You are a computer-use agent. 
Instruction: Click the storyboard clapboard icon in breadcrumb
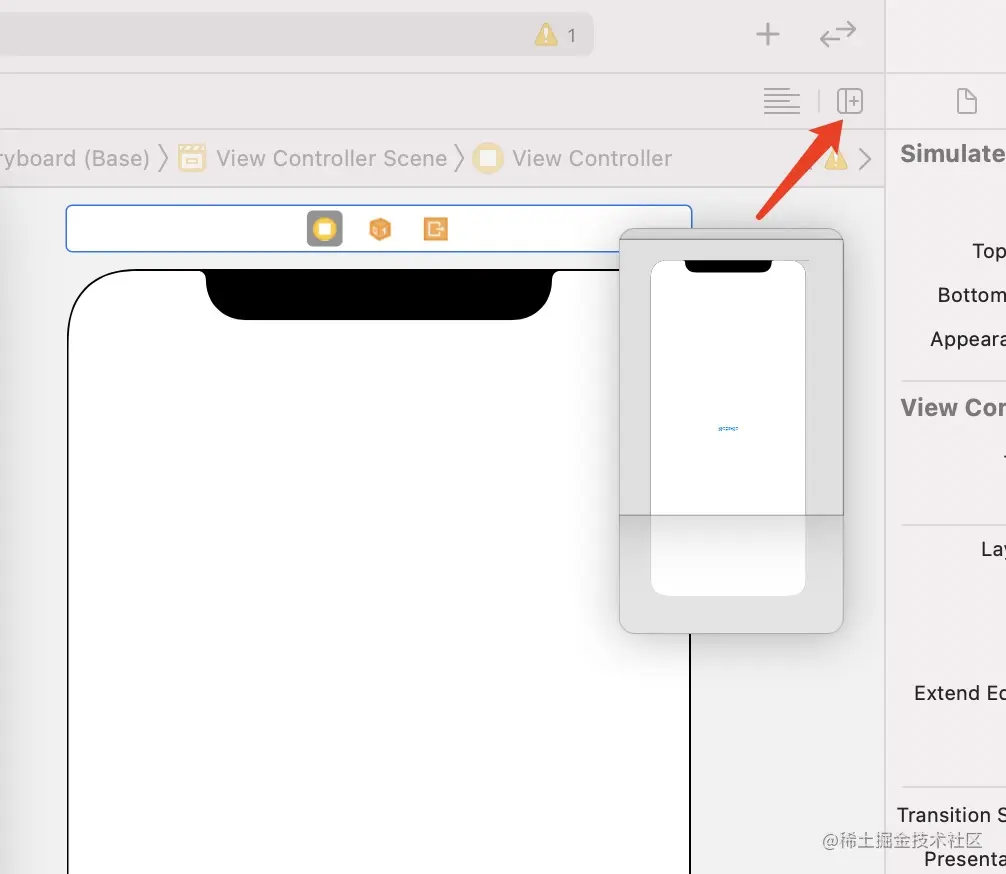tap(192, 158)
